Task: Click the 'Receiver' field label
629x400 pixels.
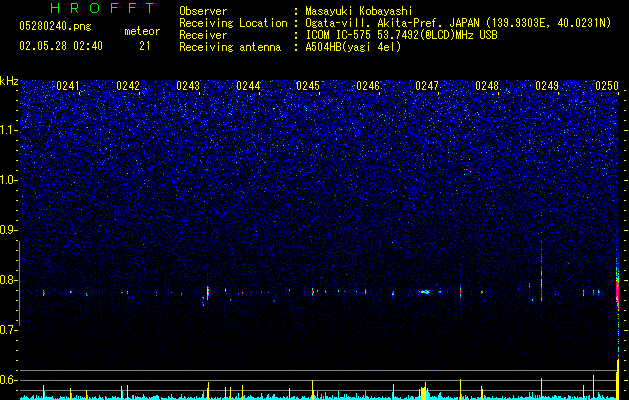Action: [x=203, y=35]
